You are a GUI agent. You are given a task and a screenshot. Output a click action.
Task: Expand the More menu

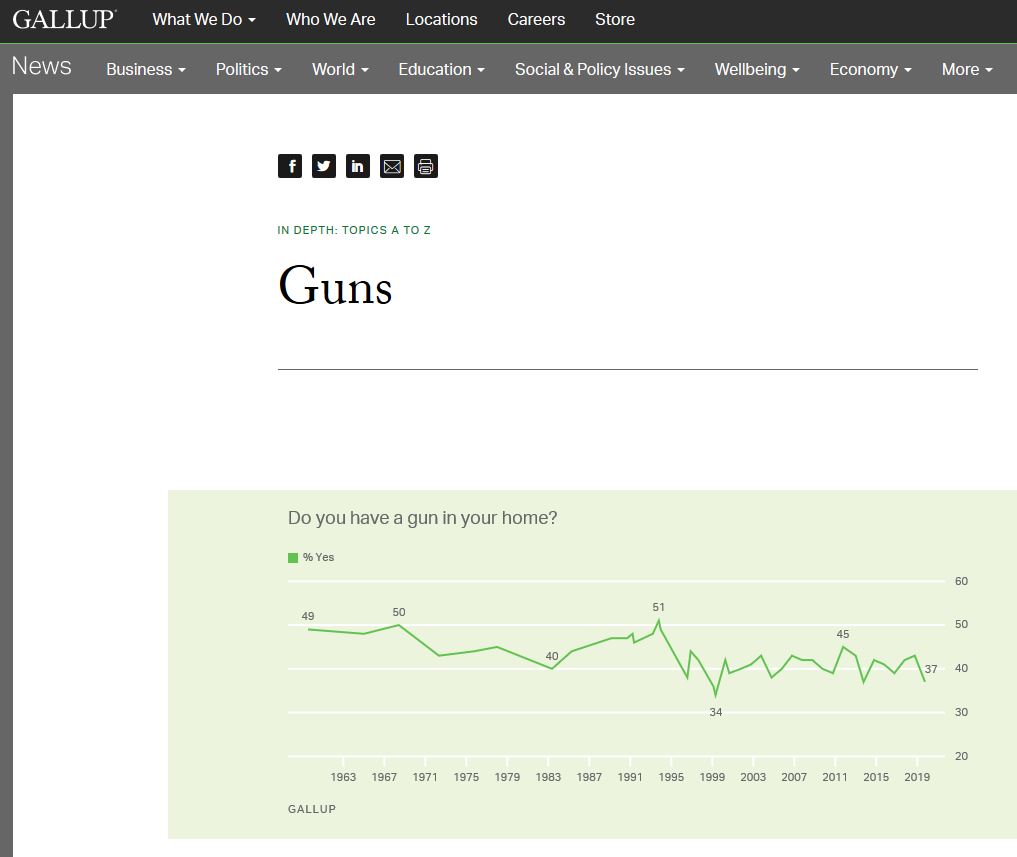tap(966, 69)
